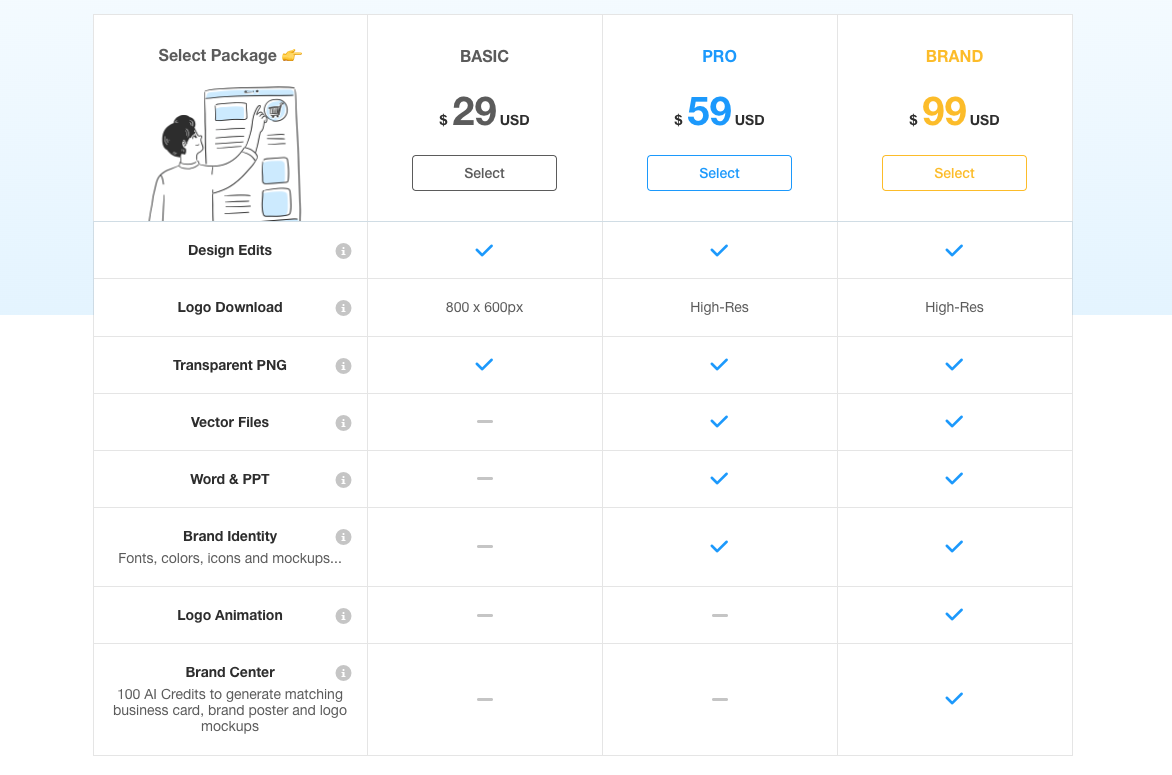Viewport: 1172px width, 775px height.
Task: Select the BASIC package button
Action: point(484,173)
